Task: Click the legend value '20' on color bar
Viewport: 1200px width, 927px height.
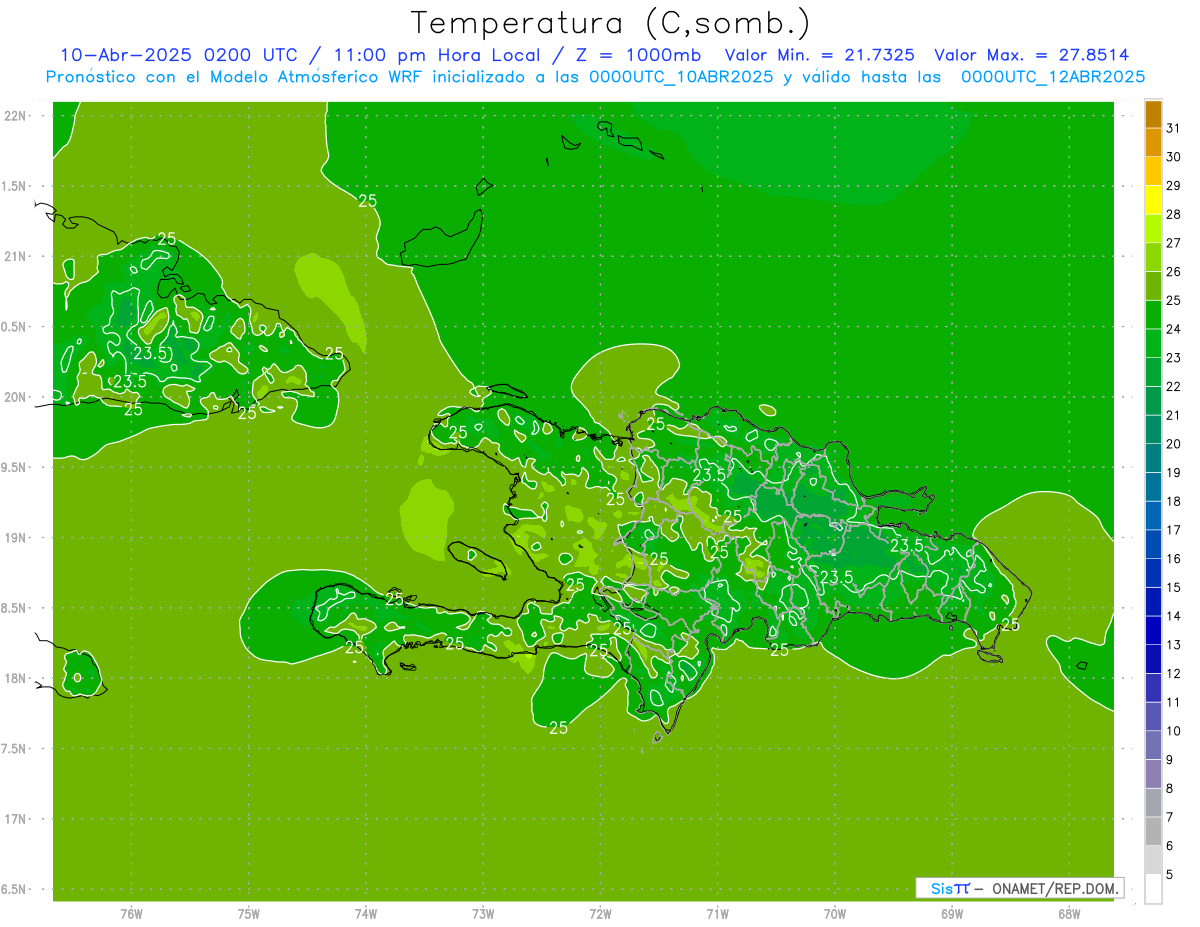Action: (1174, 444)
